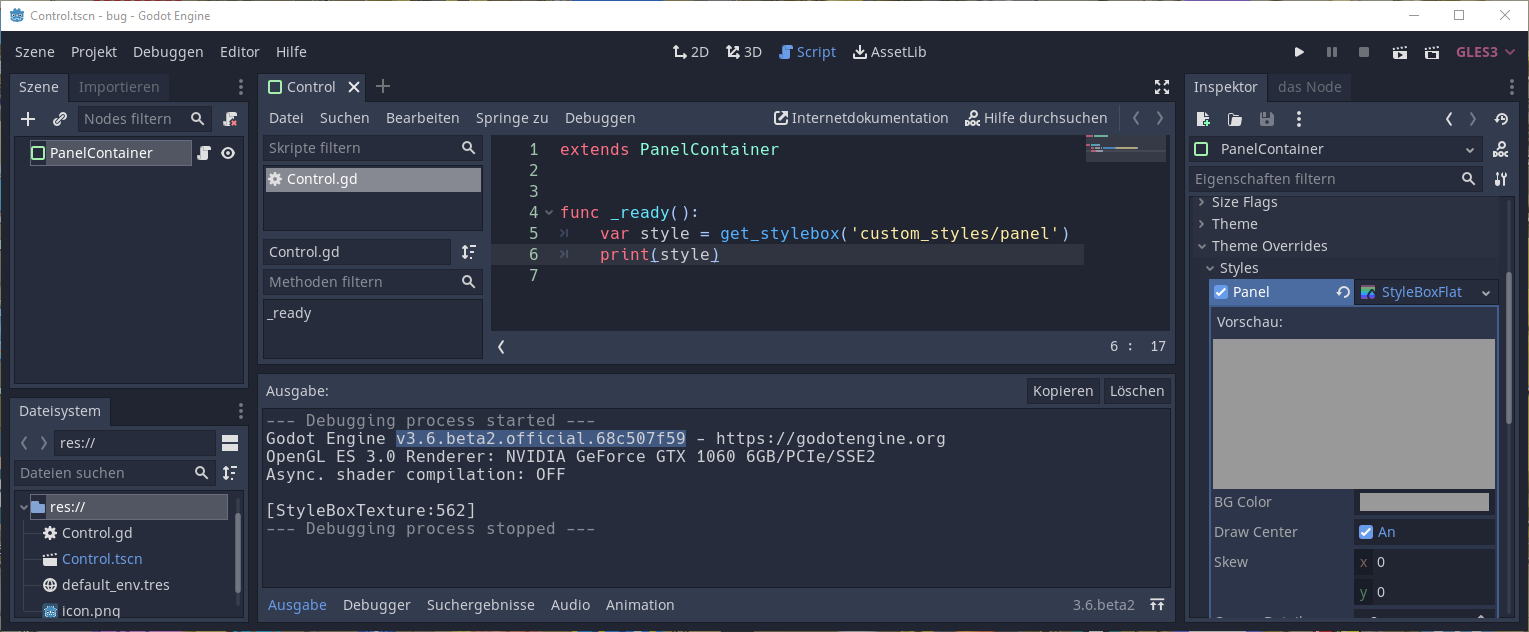
Task: Play the project with the play button
Action: [x=1299, y=52]
